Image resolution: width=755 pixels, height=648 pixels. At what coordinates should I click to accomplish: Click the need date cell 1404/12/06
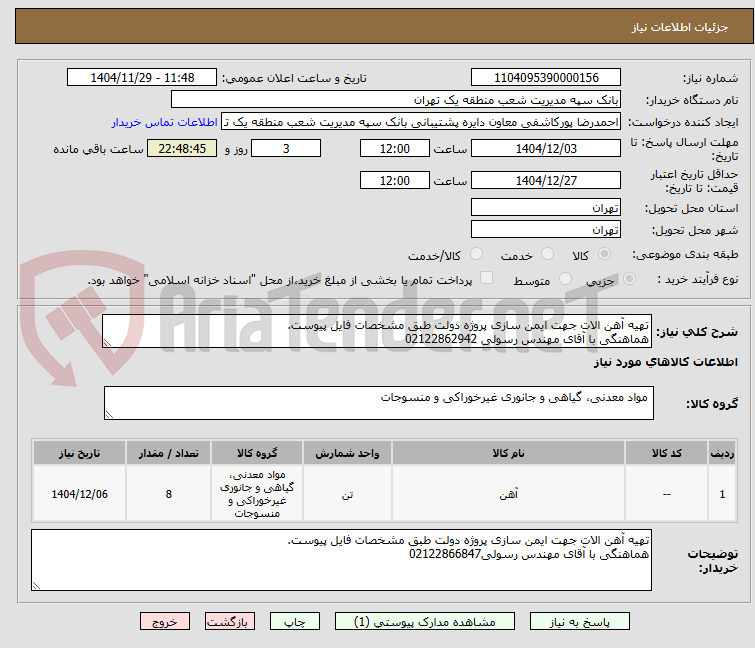click(79, 494)
